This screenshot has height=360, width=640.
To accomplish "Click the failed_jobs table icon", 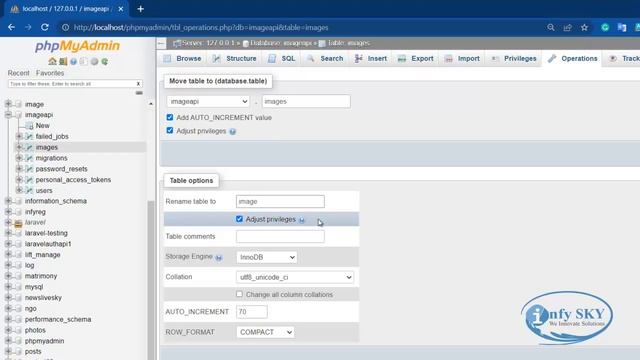I will point(29,136).
